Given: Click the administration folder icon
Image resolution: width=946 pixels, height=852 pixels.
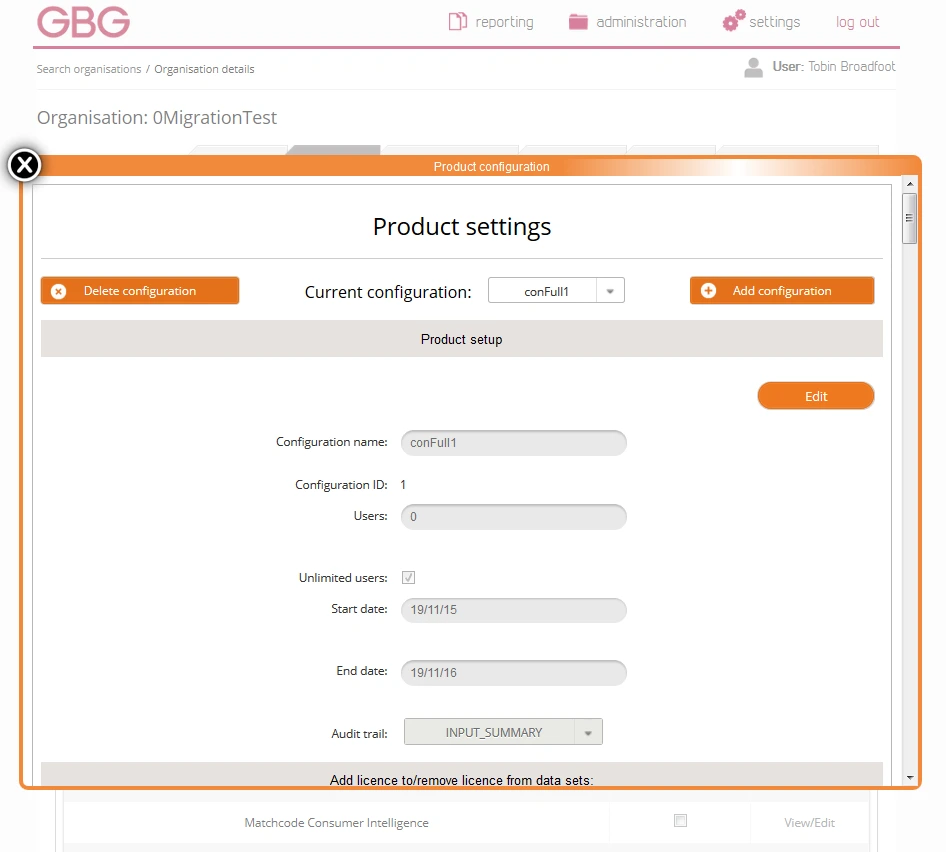Looking at the screenshot, I should tap(576, 20).
